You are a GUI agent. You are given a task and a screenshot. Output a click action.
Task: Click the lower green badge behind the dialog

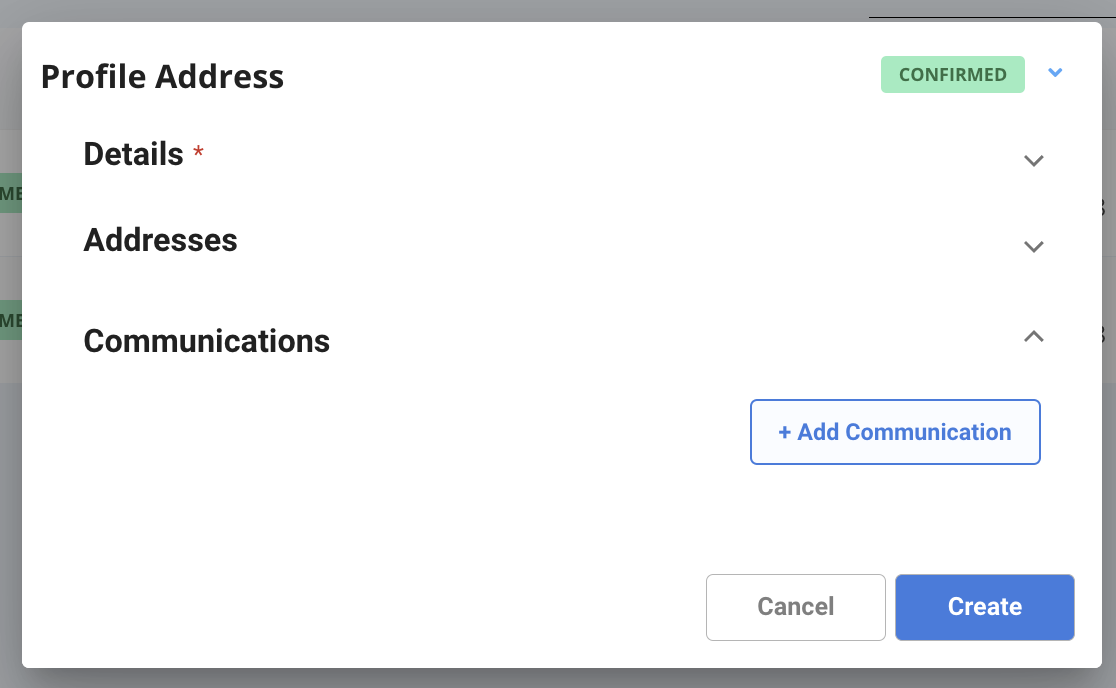click(11, 320)
